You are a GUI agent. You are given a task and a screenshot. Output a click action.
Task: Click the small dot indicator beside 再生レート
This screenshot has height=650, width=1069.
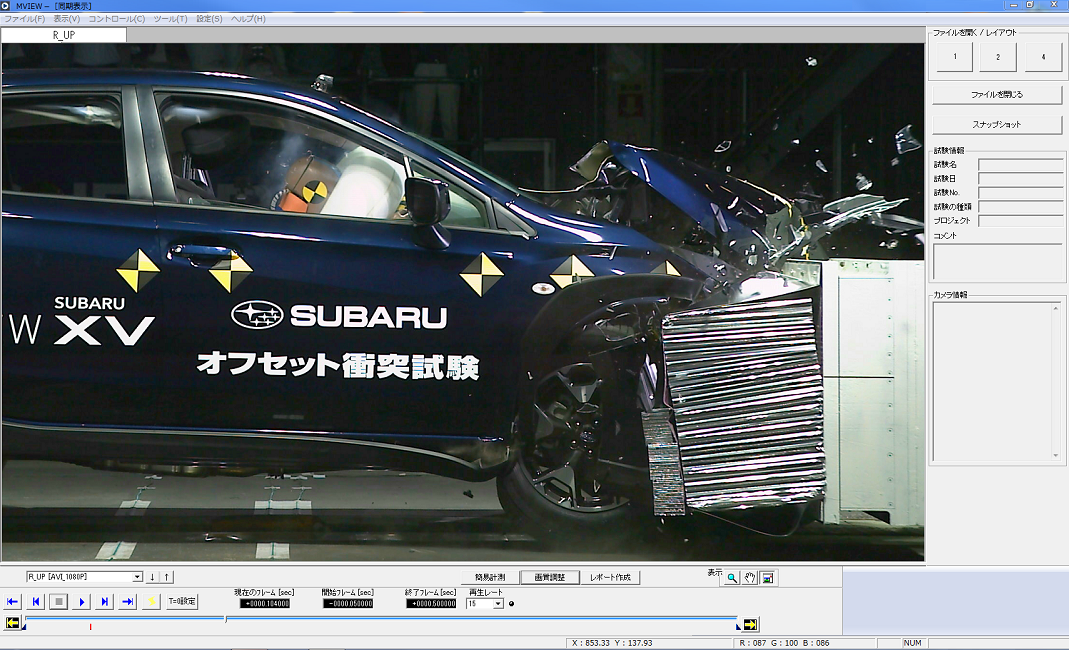pyautogui.click(x=511, y=604)
